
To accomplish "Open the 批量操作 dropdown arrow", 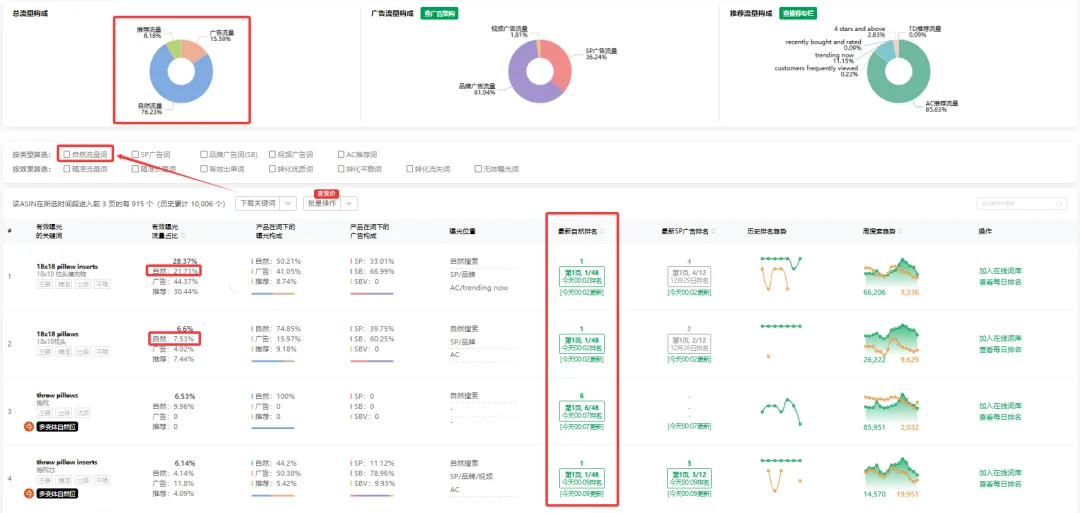I will tap(350, 203).
